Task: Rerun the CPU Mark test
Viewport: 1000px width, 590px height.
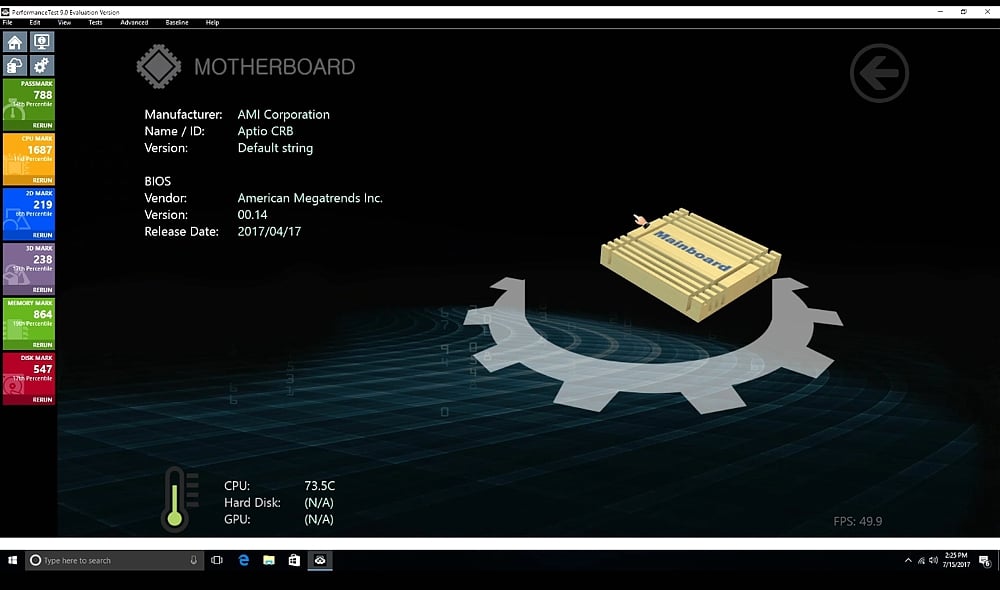Action: click(43, 181)
